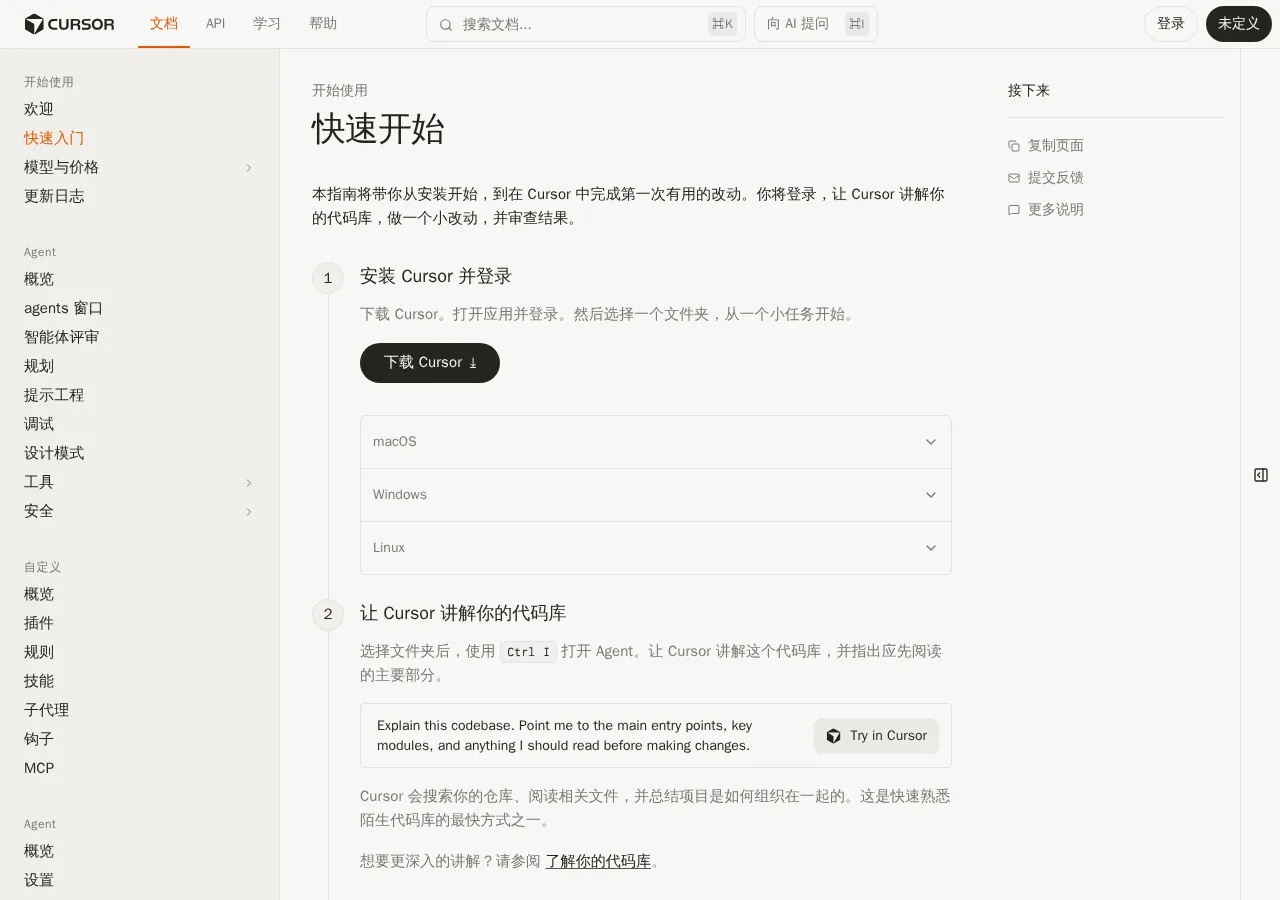Image resolution: width=1280 pixels, height=900 pixels.
Task: Expand the 工具 sidebar section
Action: pyautogui.click(x=249, y=483)
